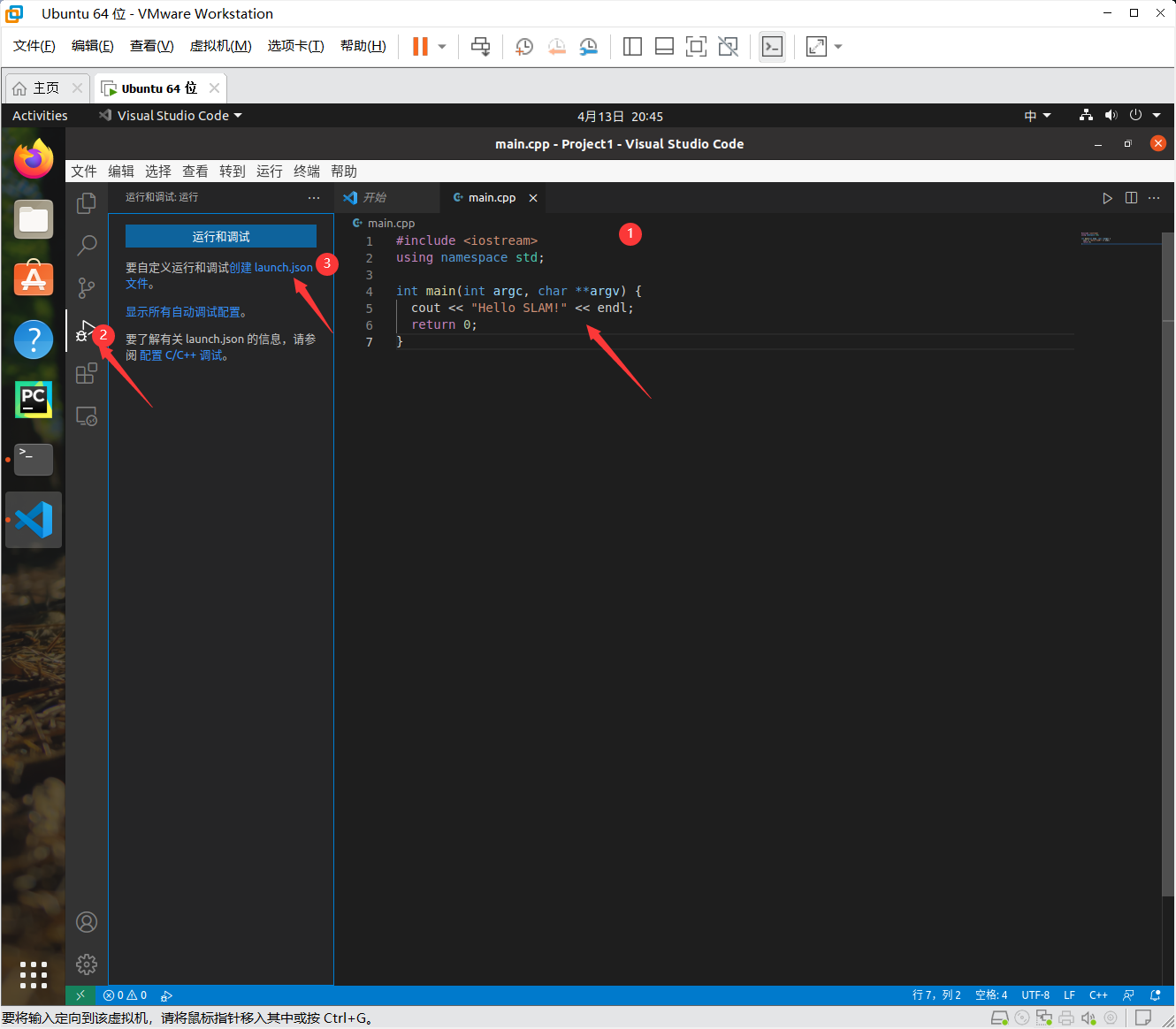
Task: Run the file with editor play icon
Action: click(1107, 198)
